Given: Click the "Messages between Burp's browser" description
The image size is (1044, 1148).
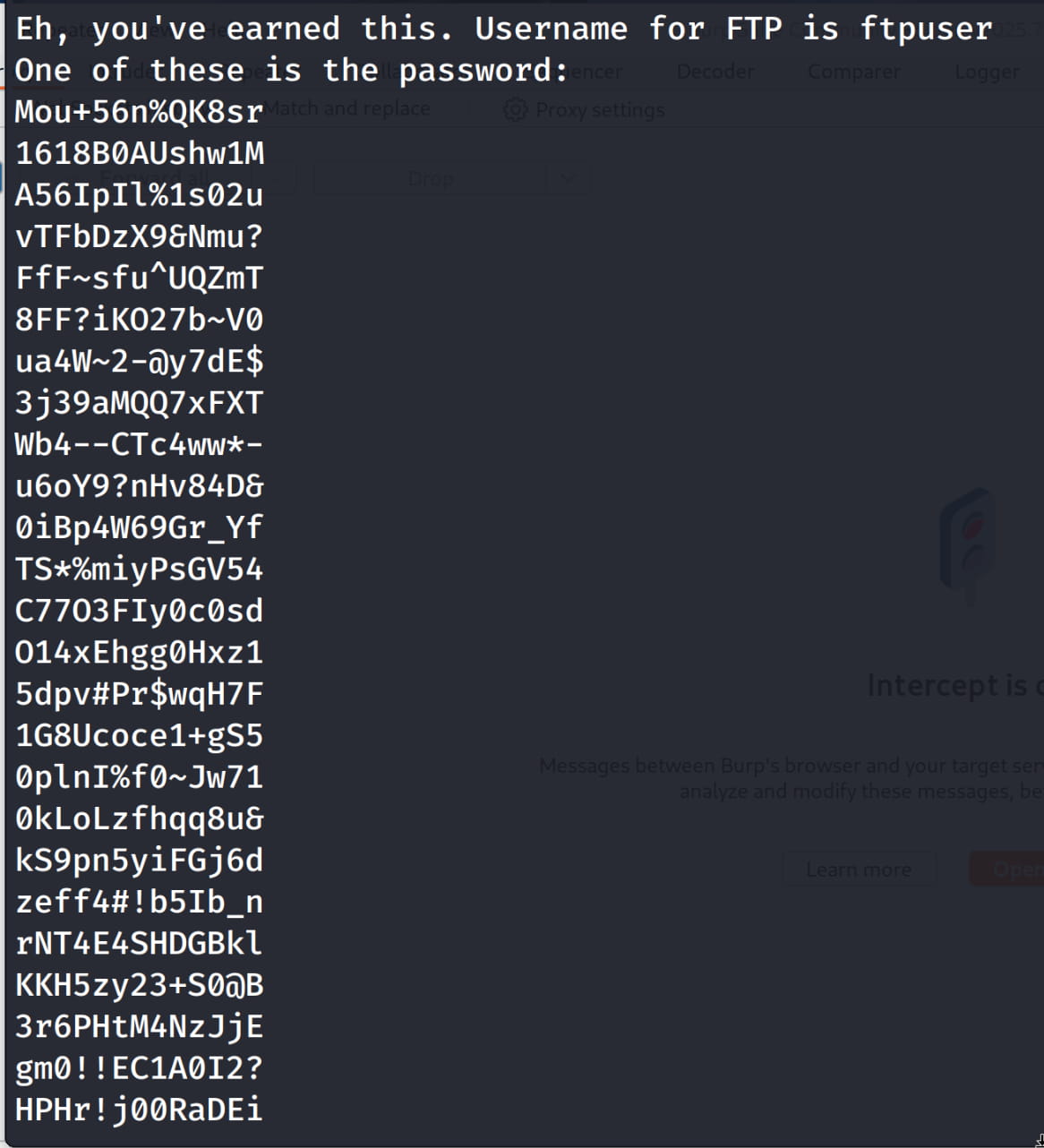Looking at the screenshot, I should [x=788, y=767].
